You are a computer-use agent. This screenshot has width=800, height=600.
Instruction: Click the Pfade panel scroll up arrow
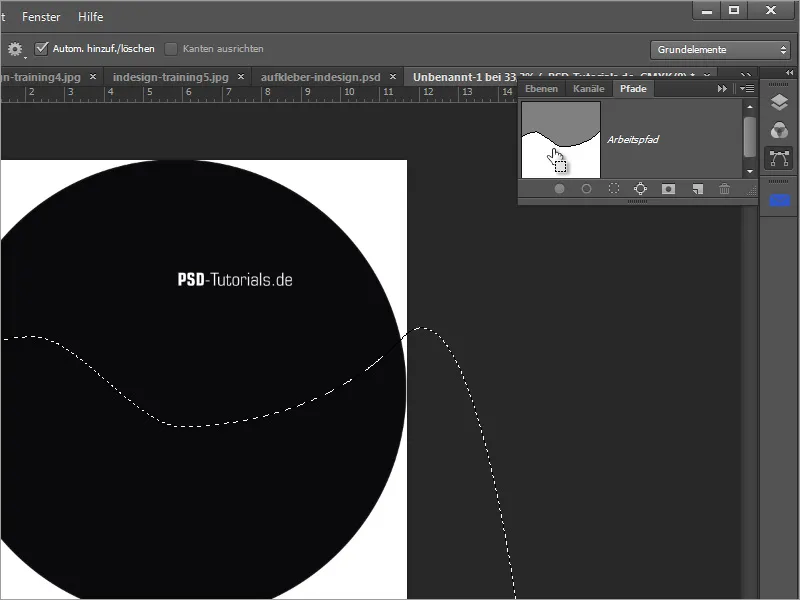(x=749, y=107)
